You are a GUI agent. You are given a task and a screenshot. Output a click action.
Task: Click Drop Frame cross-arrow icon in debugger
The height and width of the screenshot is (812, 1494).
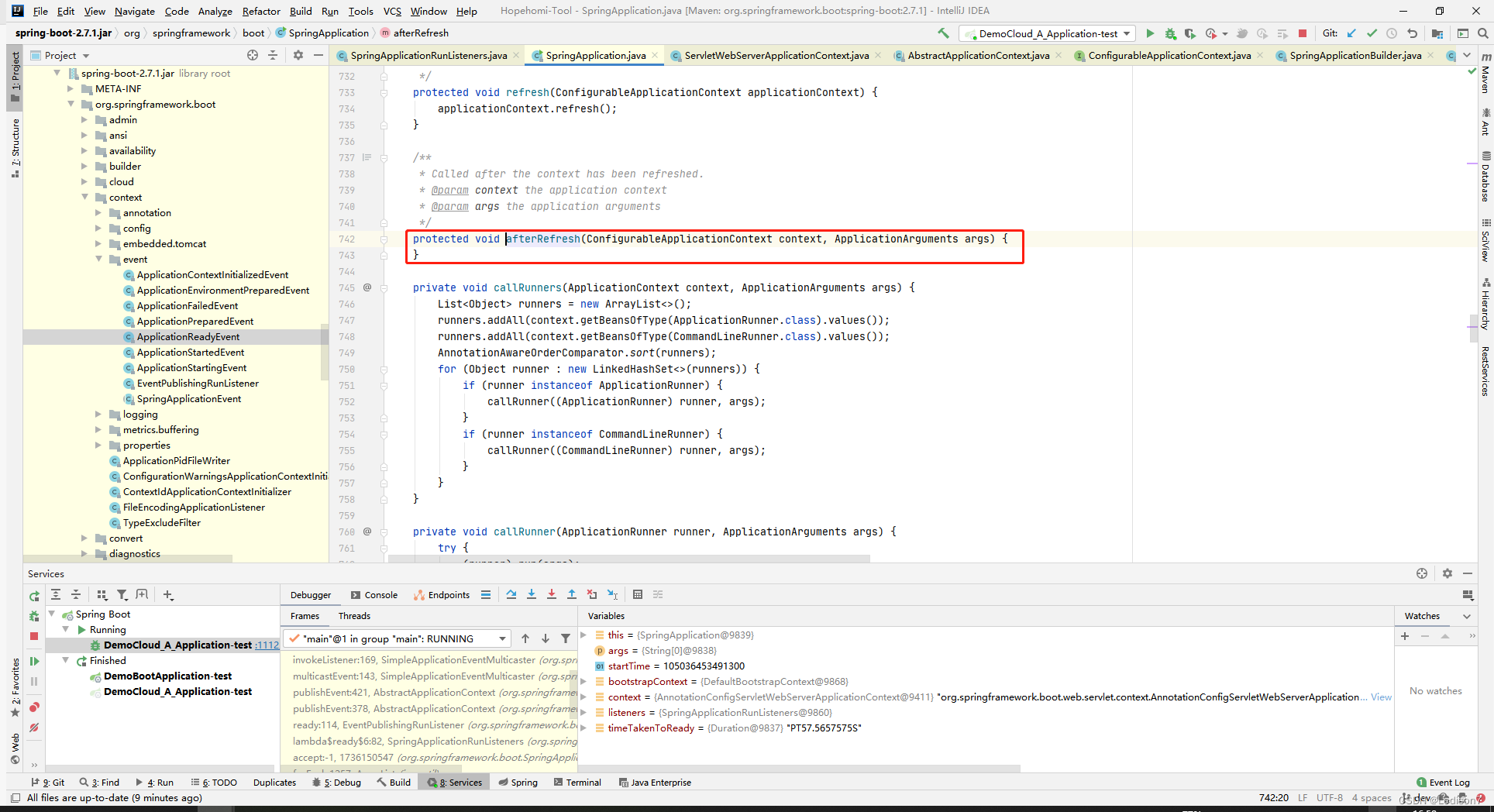[592, 594]
